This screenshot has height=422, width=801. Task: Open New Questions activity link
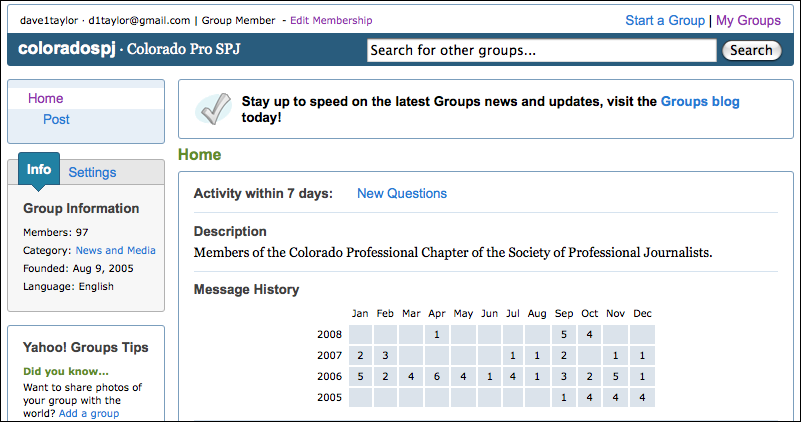coord(402,193)
